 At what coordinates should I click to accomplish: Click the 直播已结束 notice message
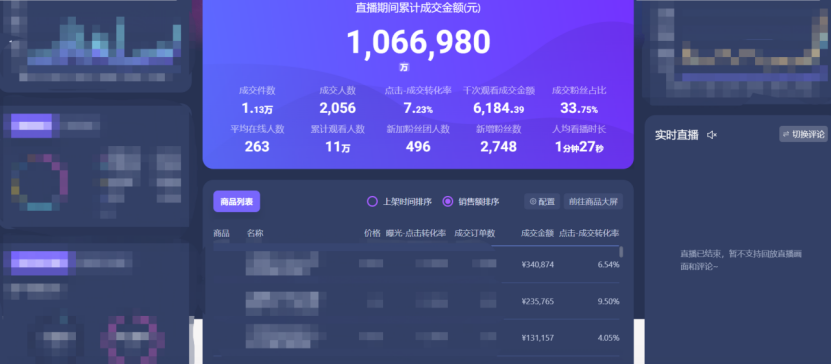[741, 260]
